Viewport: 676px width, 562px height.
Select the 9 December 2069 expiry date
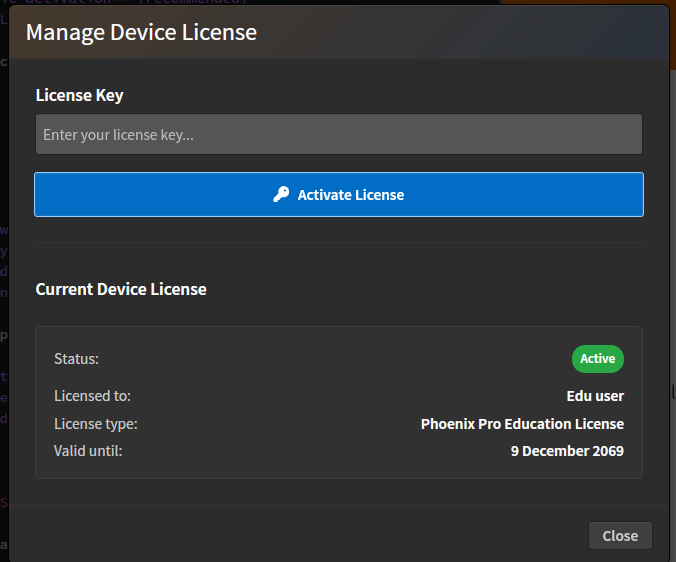click(566, 451)
